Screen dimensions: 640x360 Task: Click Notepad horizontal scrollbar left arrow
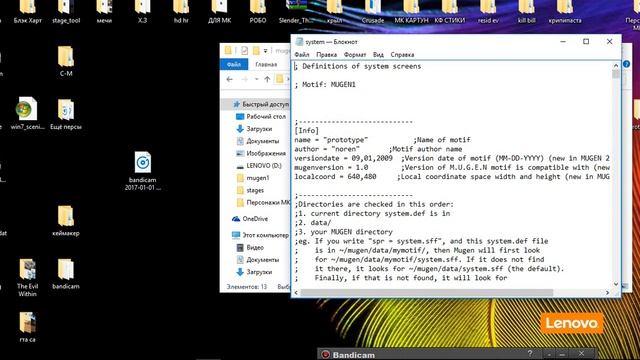(296, 293)
